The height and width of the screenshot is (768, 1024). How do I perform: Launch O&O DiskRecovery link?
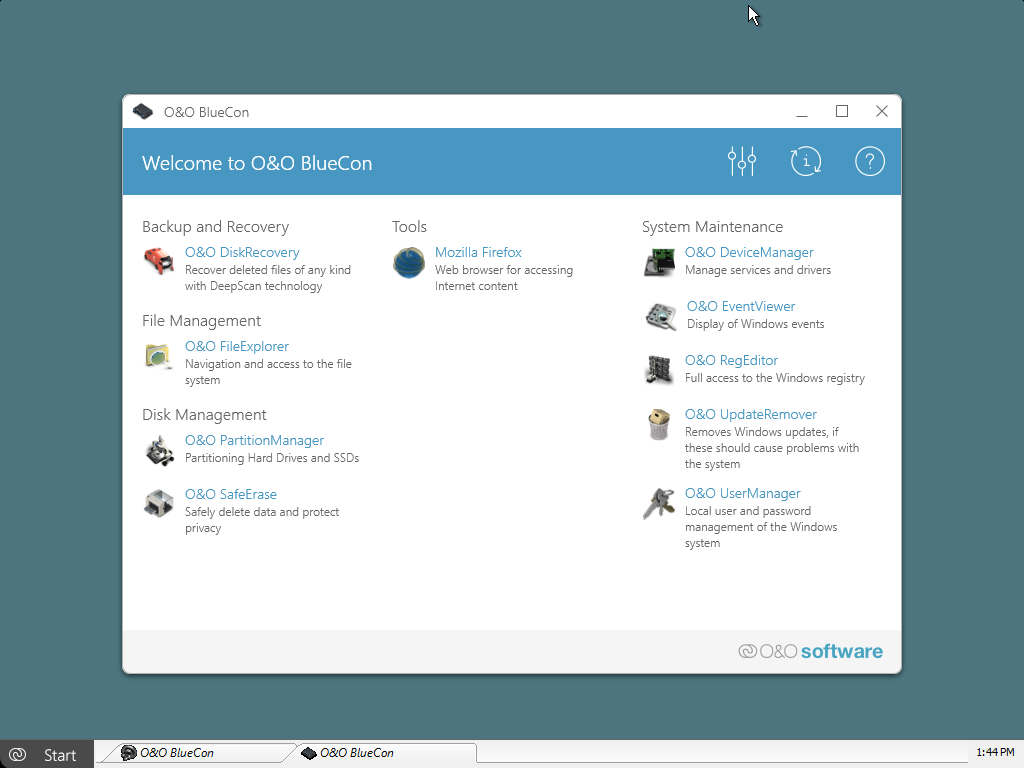pos(242,252)
